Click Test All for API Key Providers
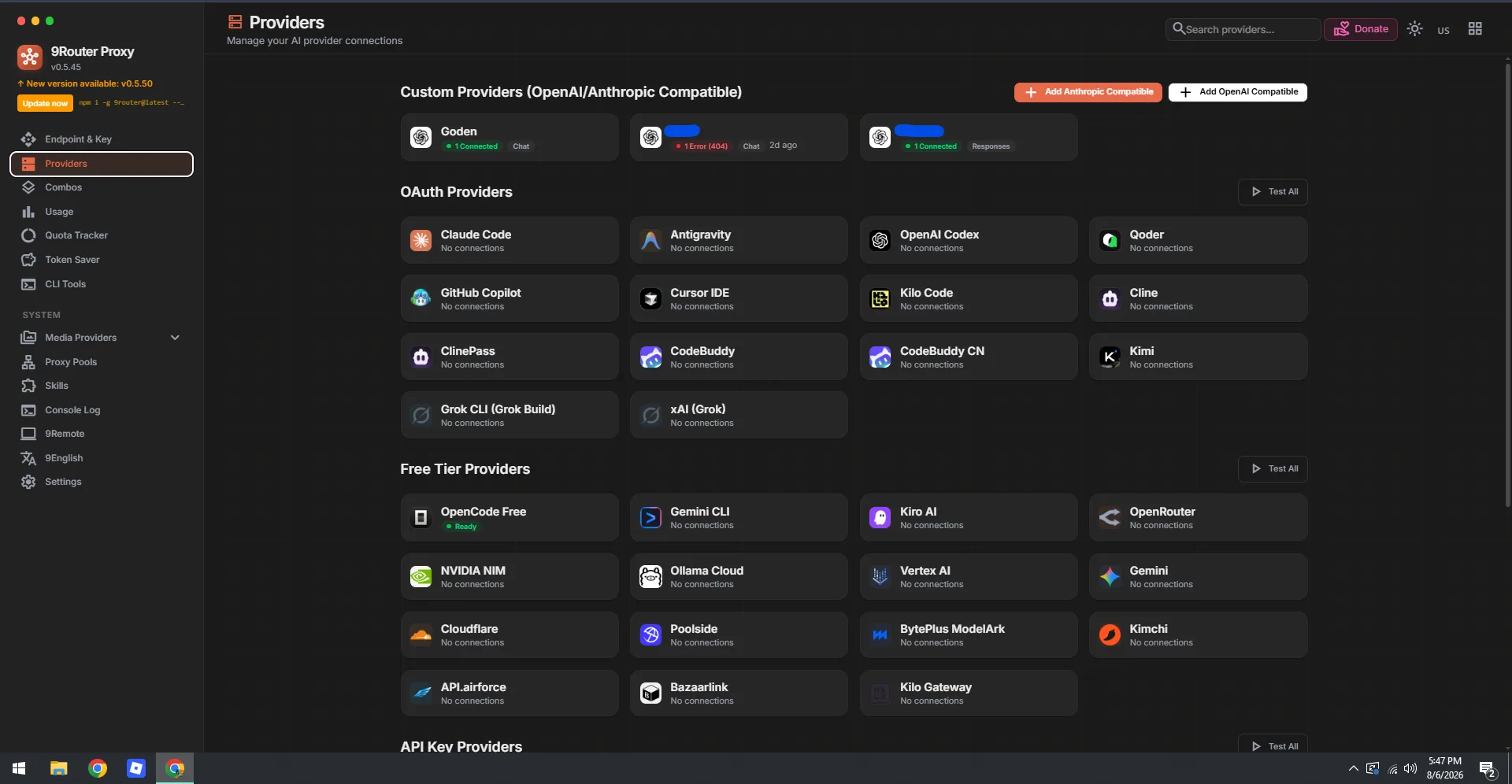The width and height of the screenshot is (1512, 784). (1273, 745)
